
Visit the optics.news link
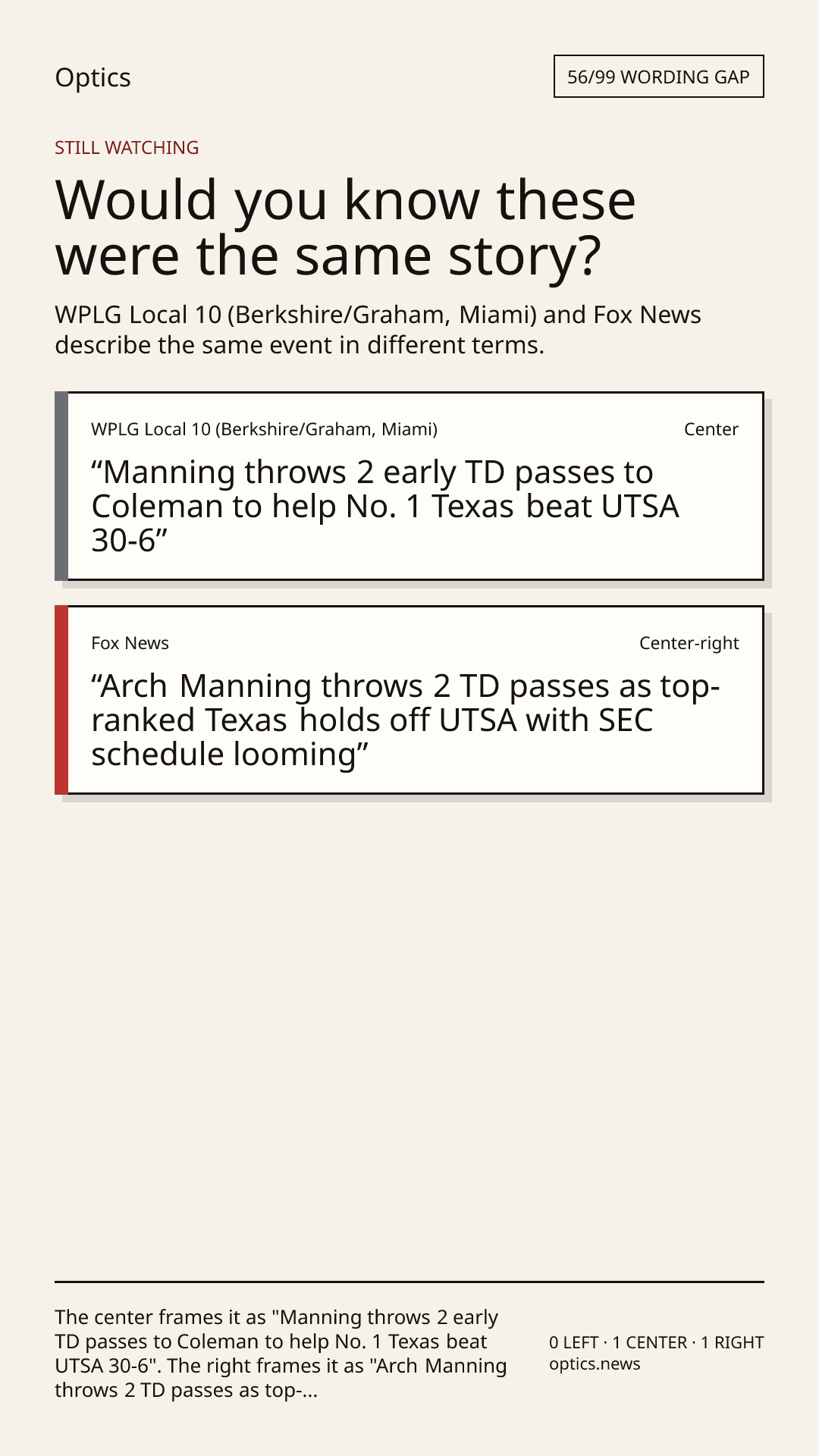tap(595, 1364)
